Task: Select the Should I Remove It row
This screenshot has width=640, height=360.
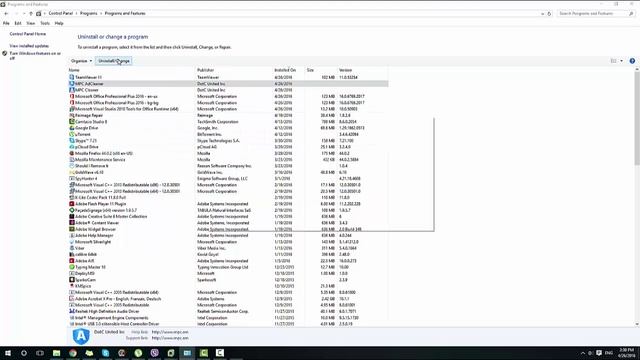Action: coord(228,166)
